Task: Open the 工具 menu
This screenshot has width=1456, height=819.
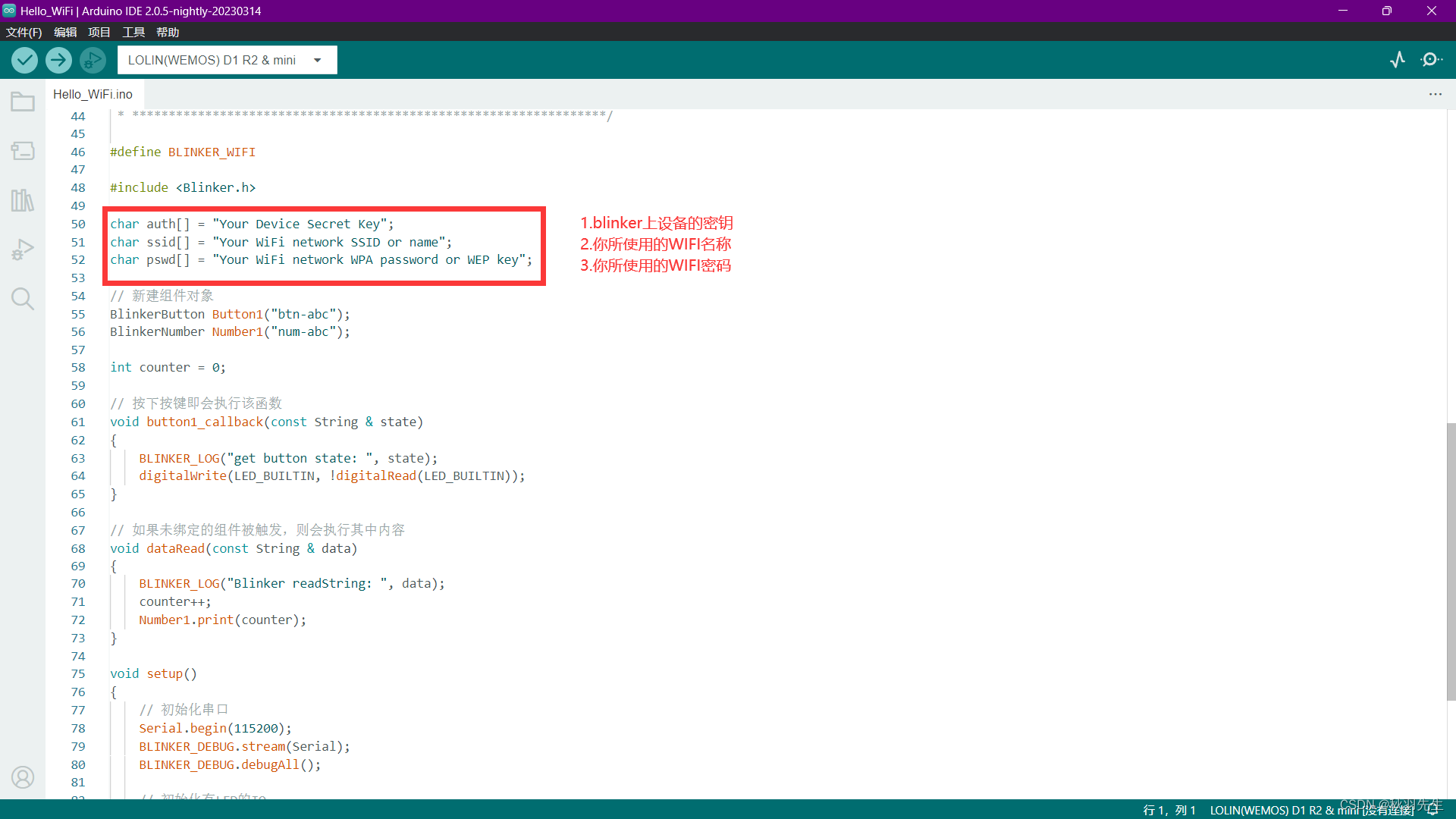Action: [133, 32]
